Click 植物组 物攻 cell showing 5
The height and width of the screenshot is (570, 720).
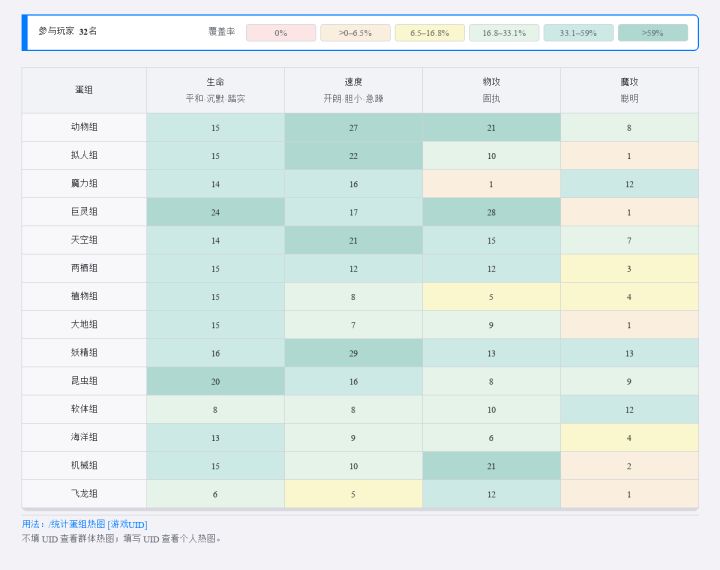pos(491,297)
